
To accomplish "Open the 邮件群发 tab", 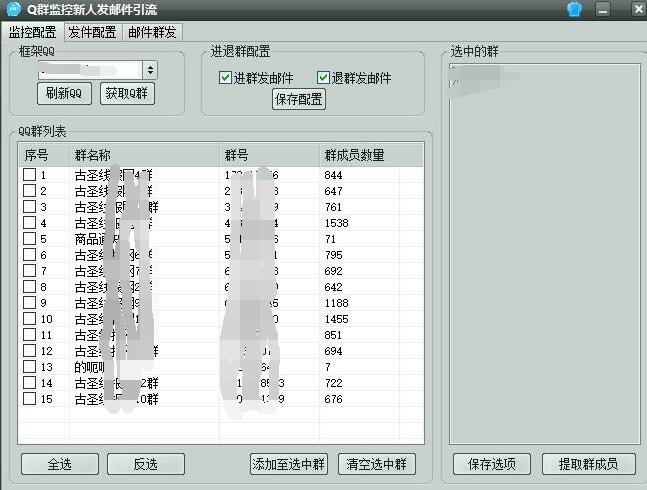I will [x=153, y=32].
